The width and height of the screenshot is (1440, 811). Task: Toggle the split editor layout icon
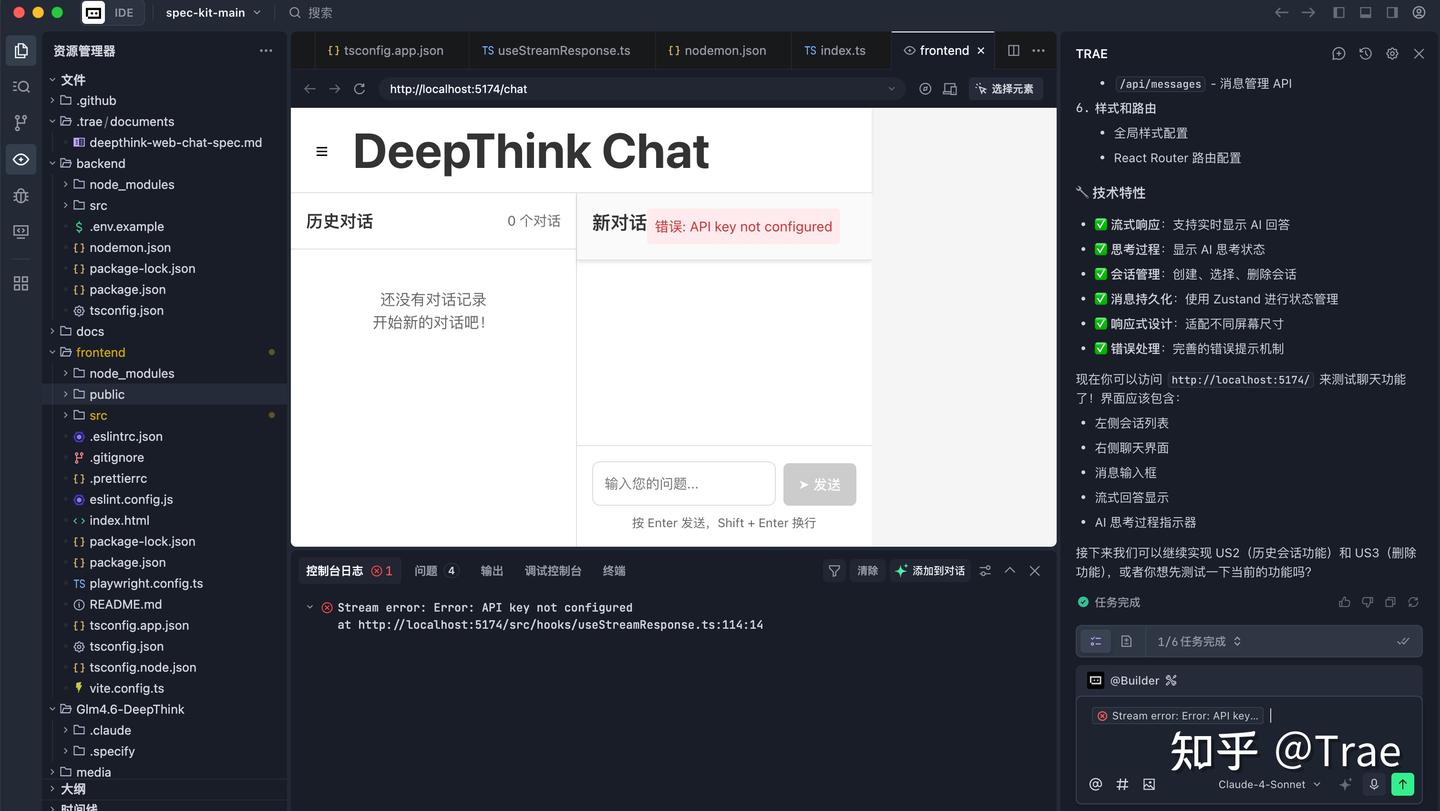[1013, 49]
